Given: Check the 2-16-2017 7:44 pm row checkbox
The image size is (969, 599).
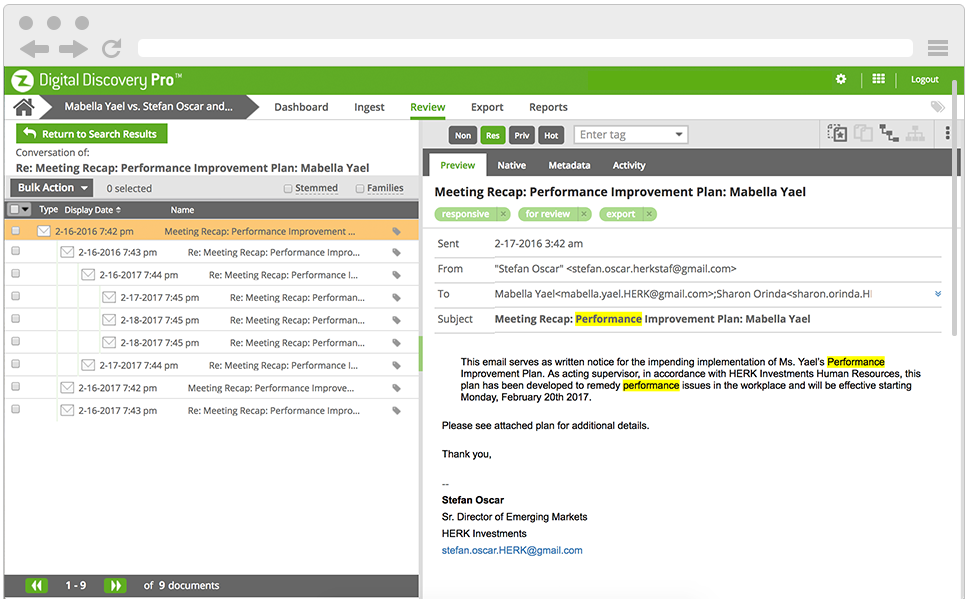Looking at the screenshot, I should click(x=15, y=273).
